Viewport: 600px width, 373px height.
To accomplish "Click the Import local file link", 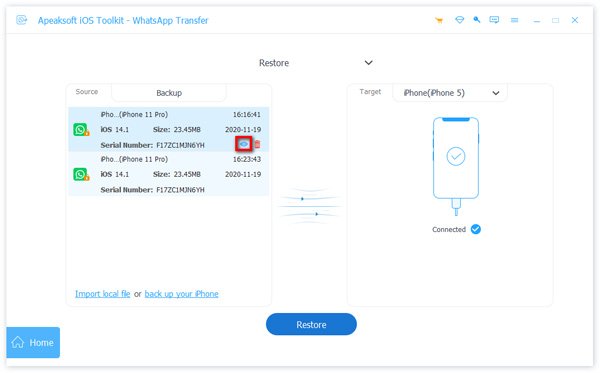I will (x=103, y=294).
